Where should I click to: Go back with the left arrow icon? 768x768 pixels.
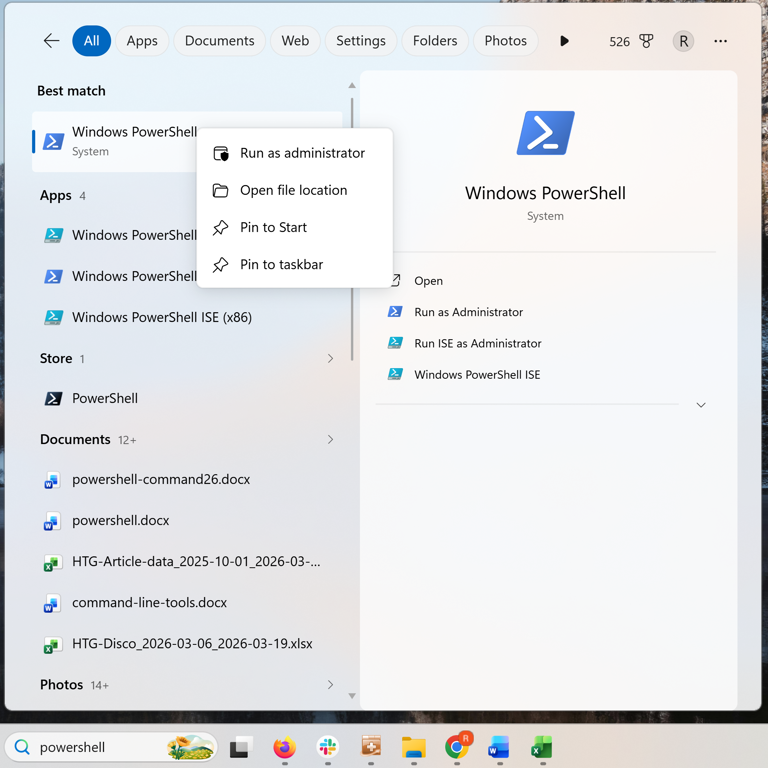click(51, 41)
